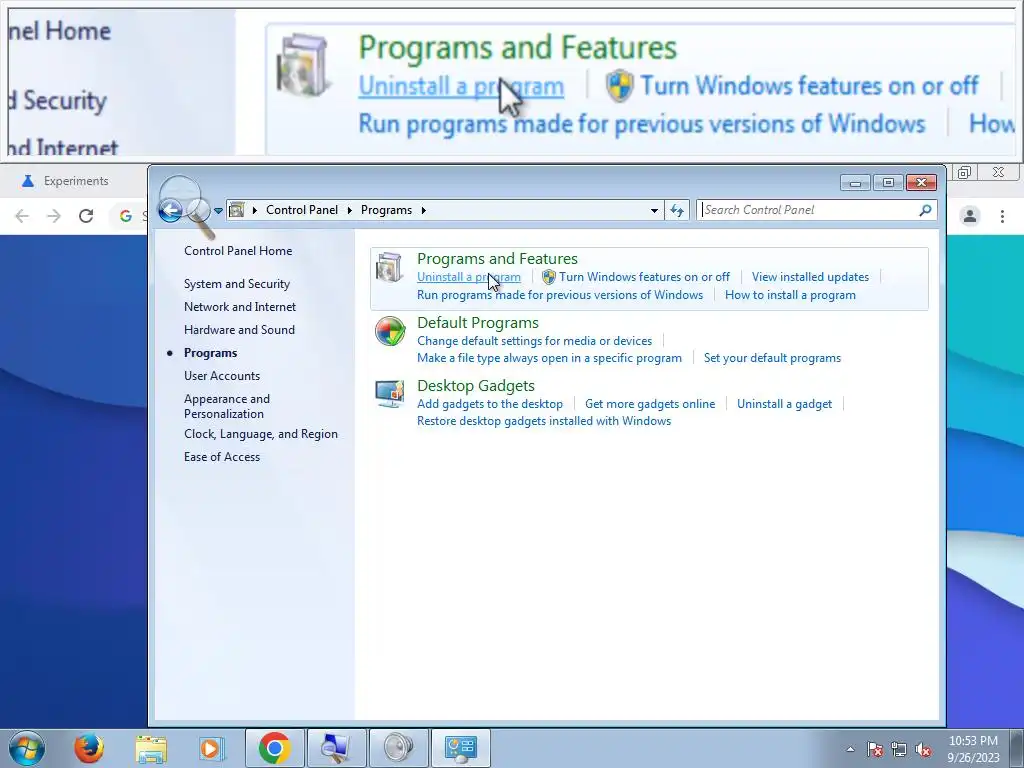Open Network and Internet category
This screenshot has width=1024, height=768.
(x=240, y=307)
